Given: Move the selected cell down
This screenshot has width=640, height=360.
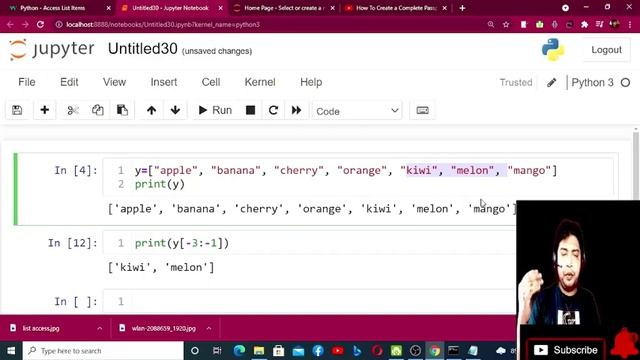Looking at the screenshot, I should pyautogui.click(x=176, y=110).
